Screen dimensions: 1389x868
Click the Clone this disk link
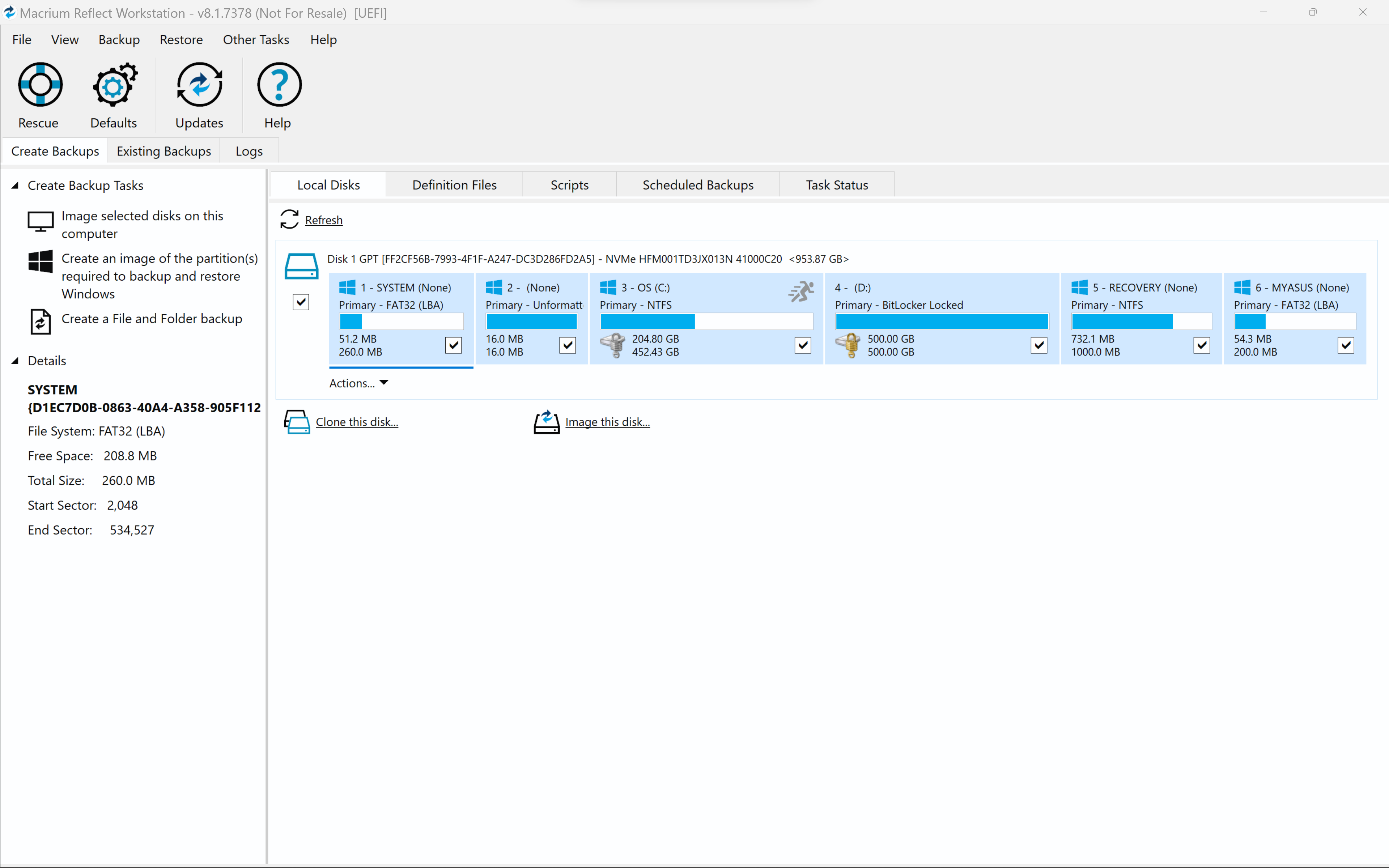[357, 421]
